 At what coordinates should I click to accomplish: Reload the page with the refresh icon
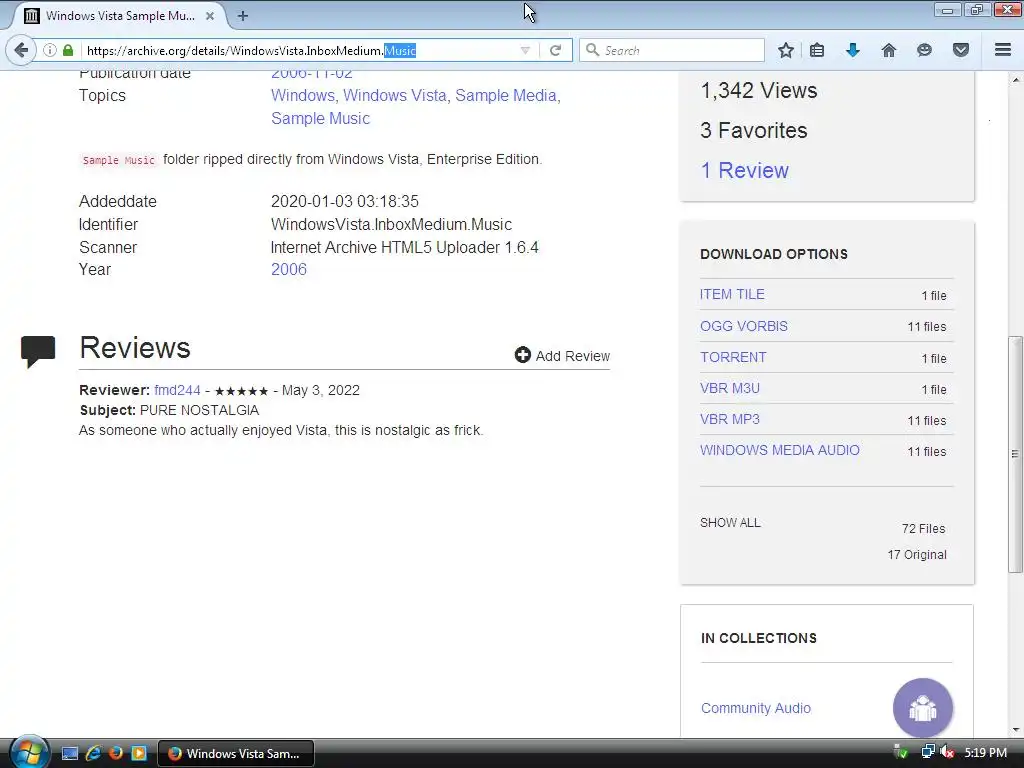coord(555,50)
